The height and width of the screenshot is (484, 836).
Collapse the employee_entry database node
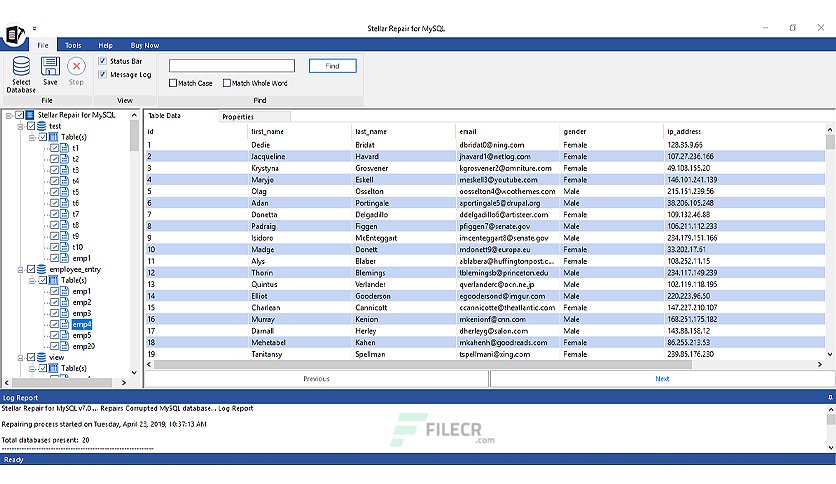tap(20, 270)
